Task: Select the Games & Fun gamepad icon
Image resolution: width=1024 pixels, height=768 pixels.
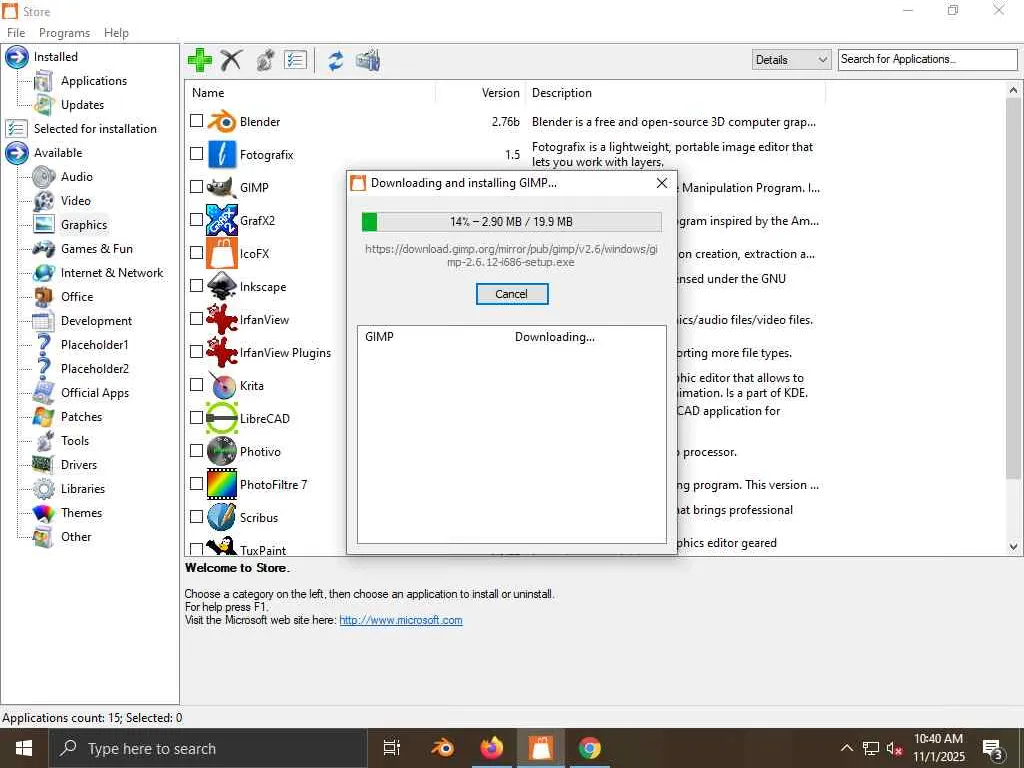Action: click(44, 248)
